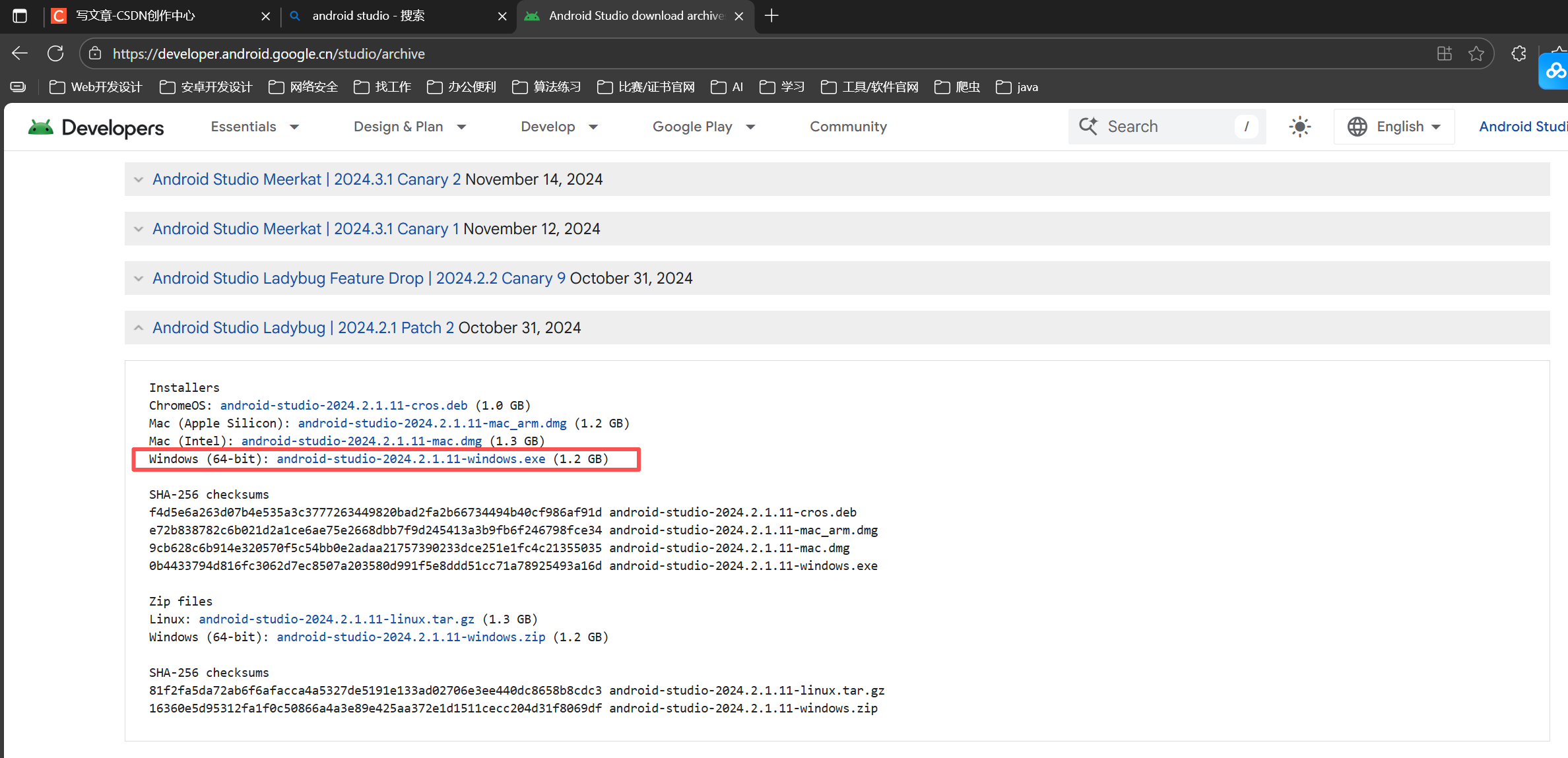Image resolution: width=1568 pixels, height=758 pixels.
Task: Open the AI bookmark folder
Action: (727, 87)
